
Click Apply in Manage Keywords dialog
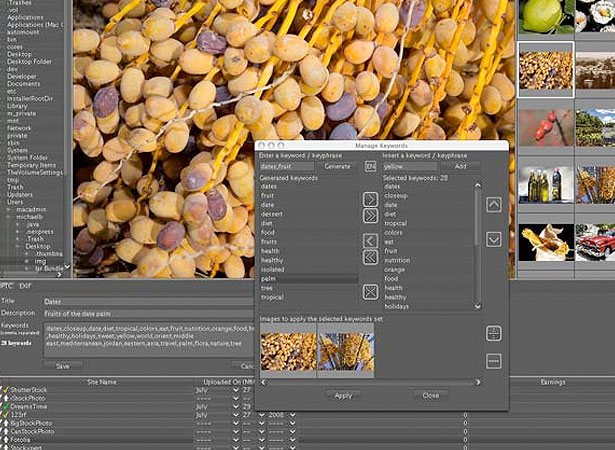343,395
